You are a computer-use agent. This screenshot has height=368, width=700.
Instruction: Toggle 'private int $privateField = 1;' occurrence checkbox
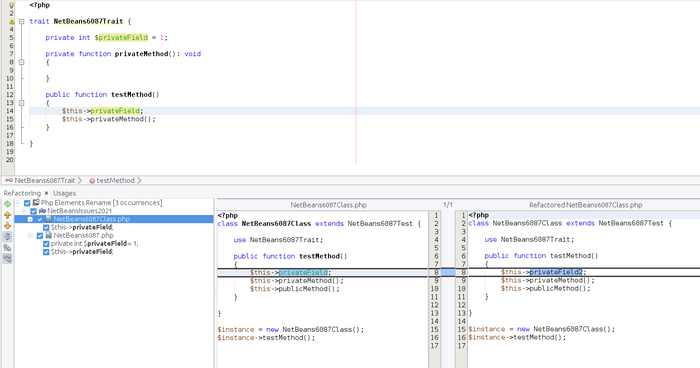(46, 244)
